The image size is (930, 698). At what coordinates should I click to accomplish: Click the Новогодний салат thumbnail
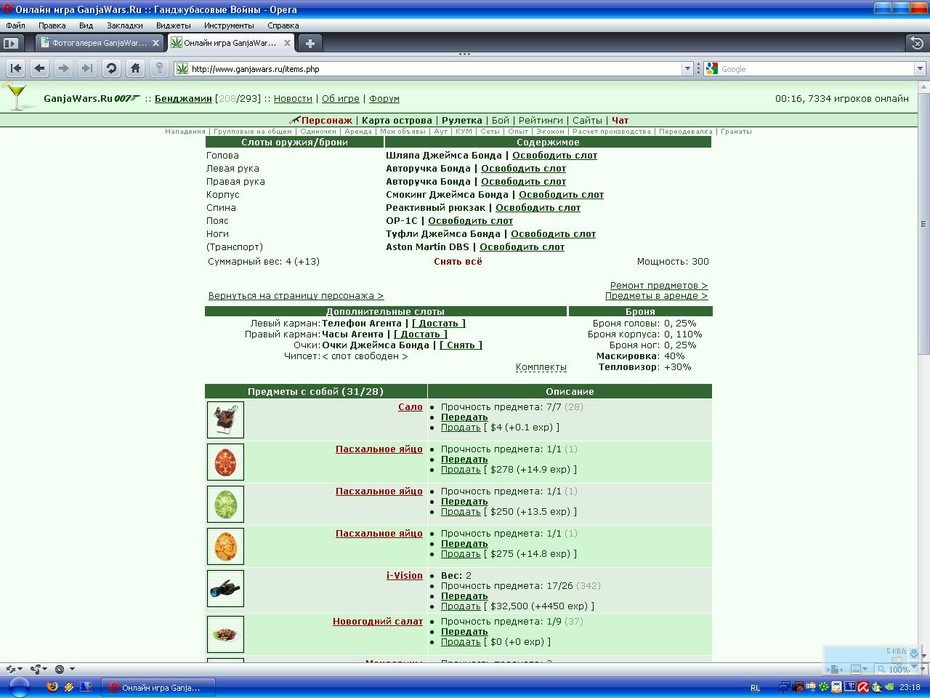[225, 634]
